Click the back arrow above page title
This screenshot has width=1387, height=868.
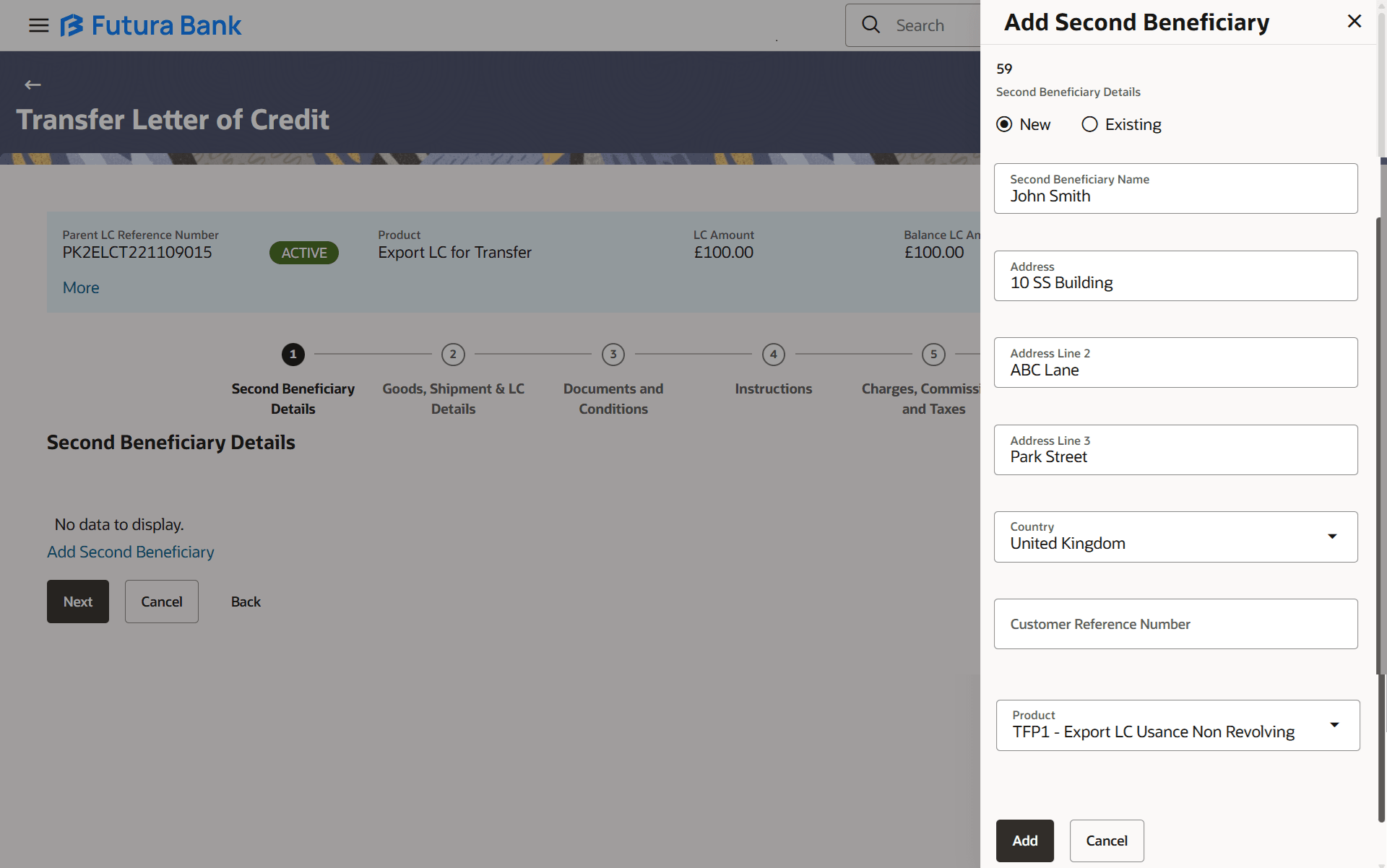pyautogui.click(x=33, y=85)
